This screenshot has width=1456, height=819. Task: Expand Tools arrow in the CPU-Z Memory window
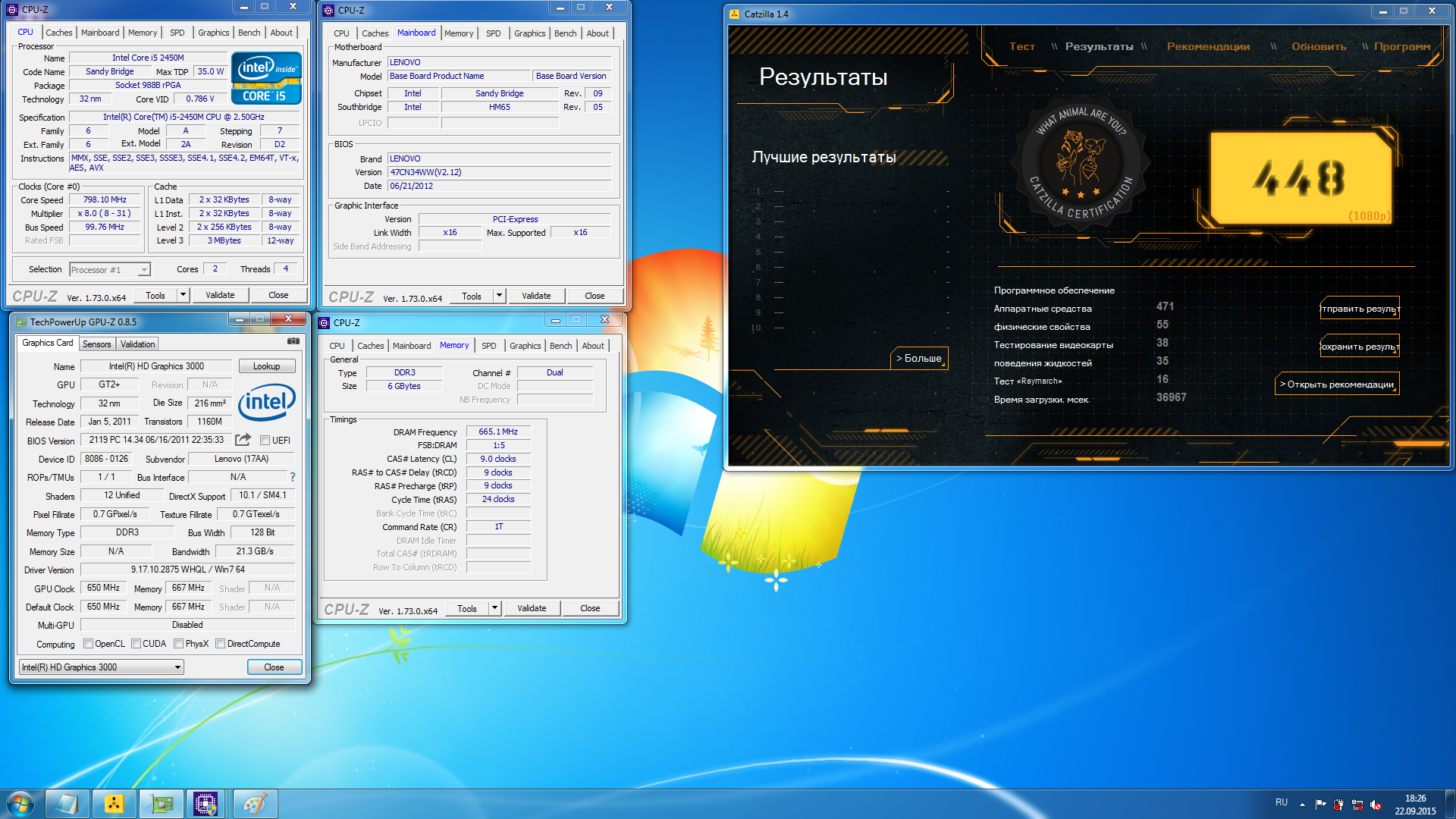tap(494, 608)
